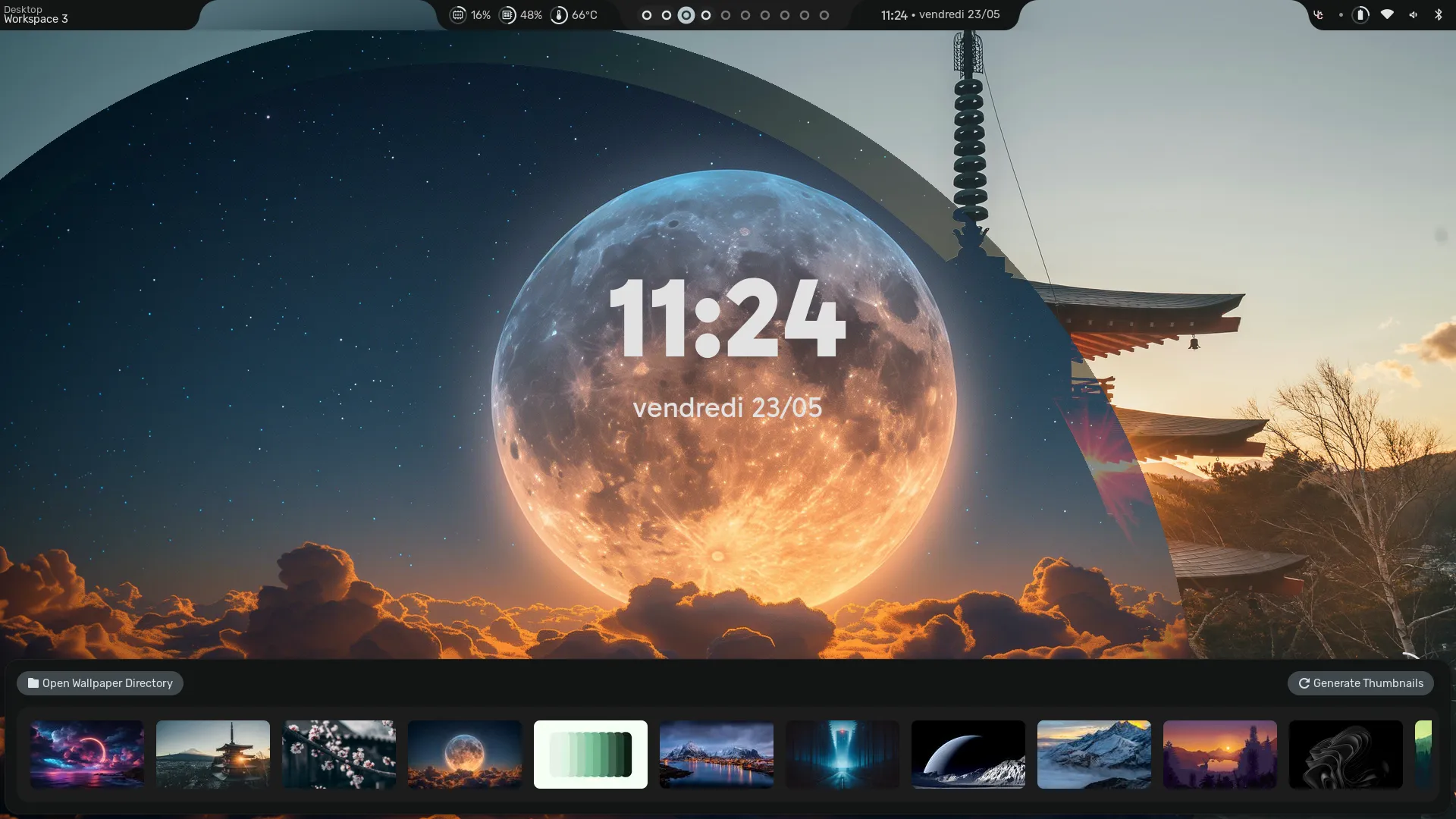The height and width of the screenshot is (819, 1456).
Task: Switch to workspace 2 indicator dot
Action: (667, 15)
